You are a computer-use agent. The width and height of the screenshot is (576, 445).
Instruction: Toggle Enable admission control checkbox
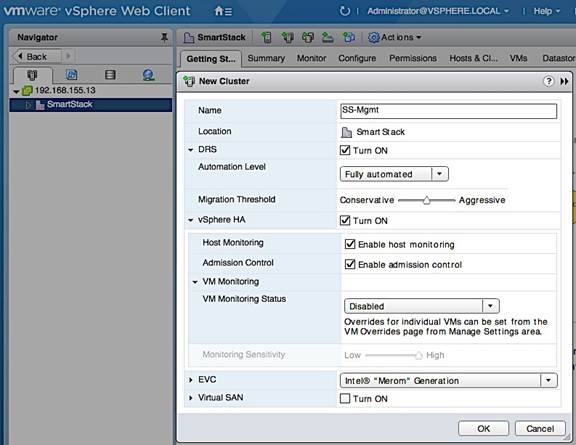tap(350, 264)
